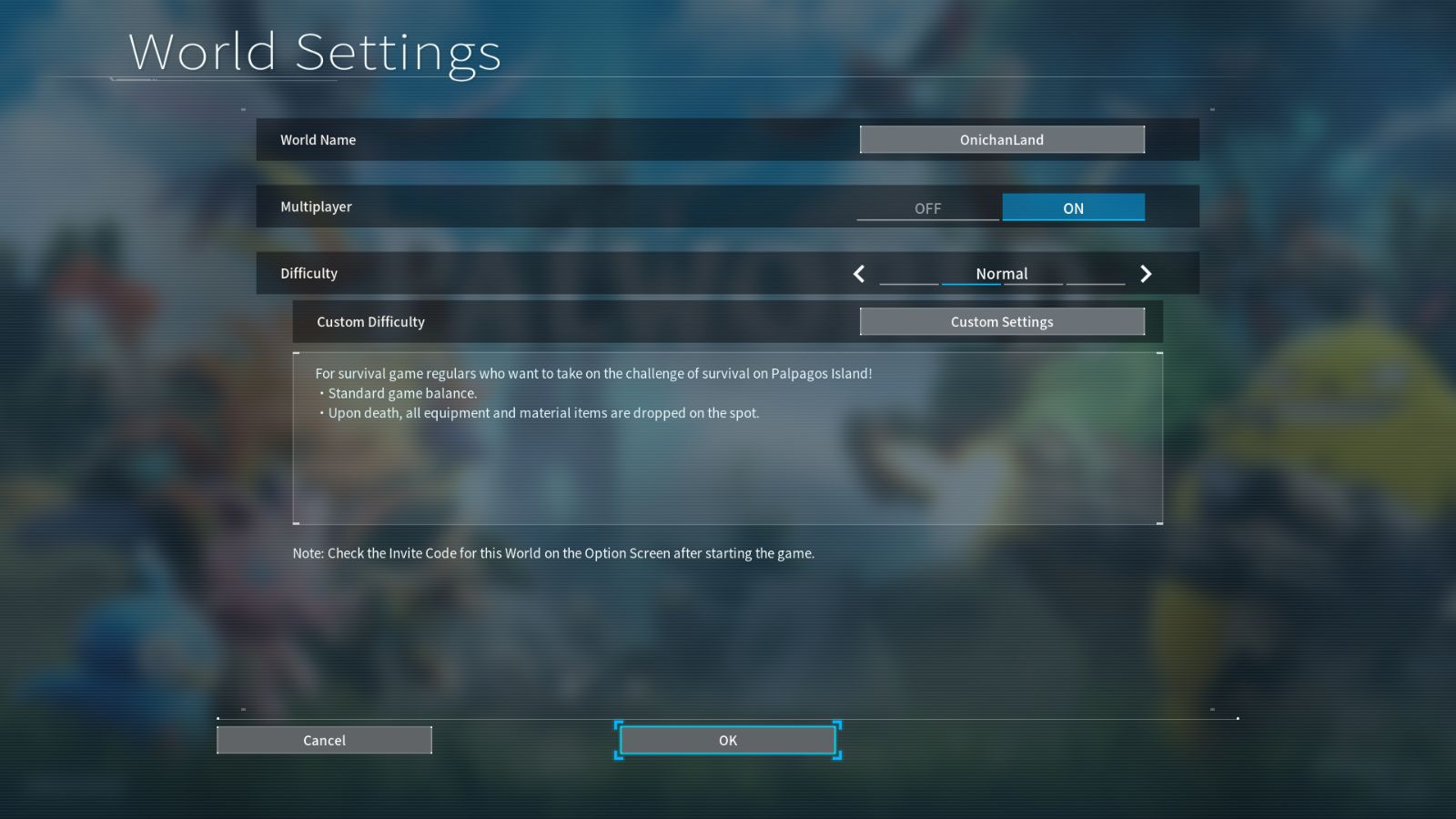The height and width of the screenshot is (819, 1456).
Task: Confirm world settings with OK
Action: point(727,740)
